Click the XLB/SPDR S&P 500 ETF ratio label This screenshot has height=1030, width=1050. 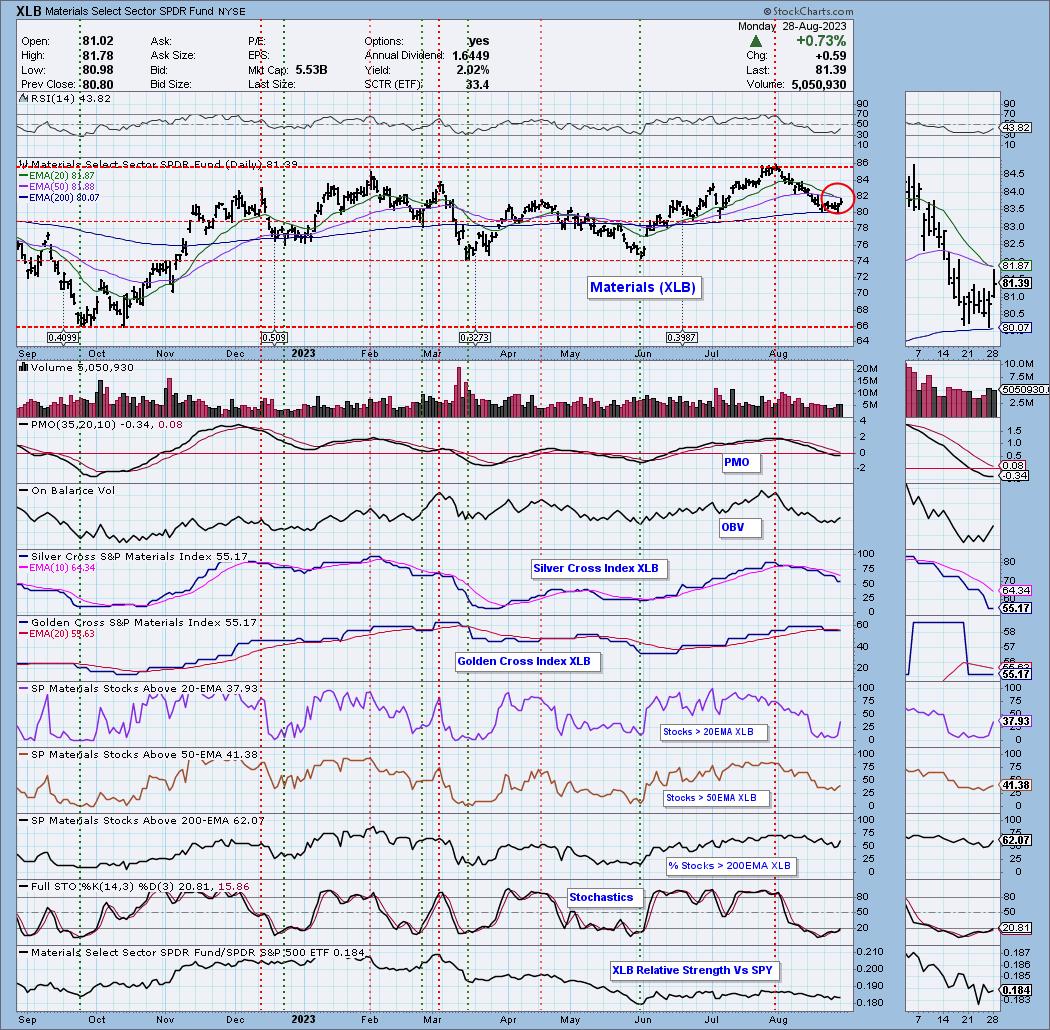point(198,952)
